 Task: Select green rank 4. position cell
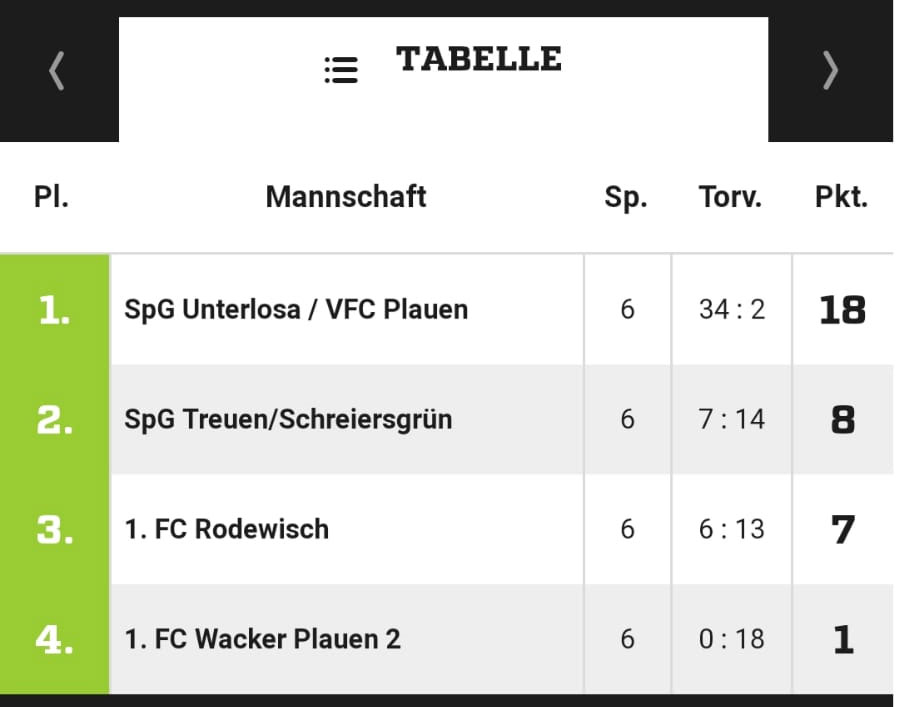click(x=54, y=639)
